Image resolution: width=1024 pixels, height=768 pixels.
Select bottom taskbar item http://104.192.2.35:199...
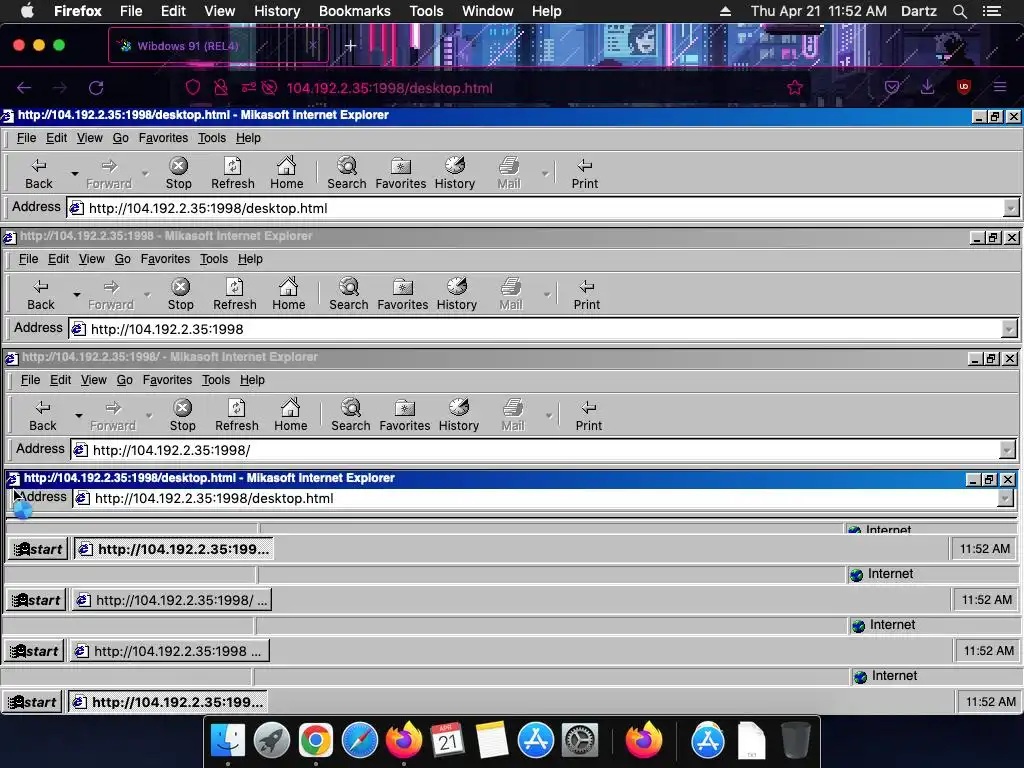[168, 702]
